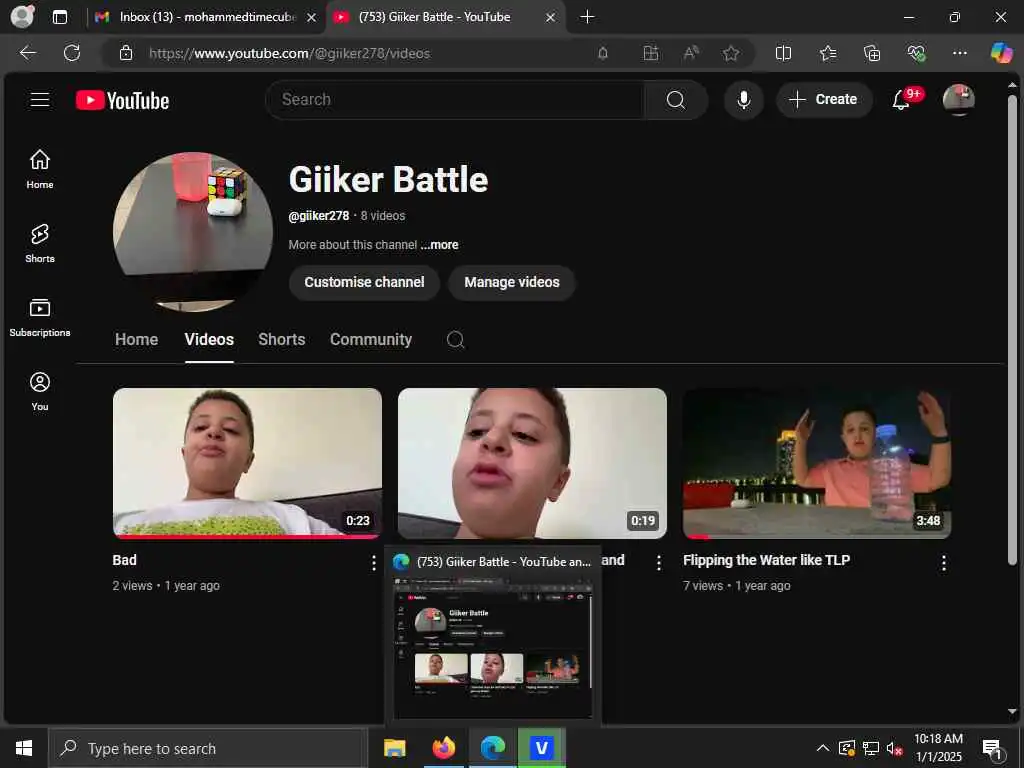1024x768 pixels.
Task: View site information lock icon
Action: (126, 53)
